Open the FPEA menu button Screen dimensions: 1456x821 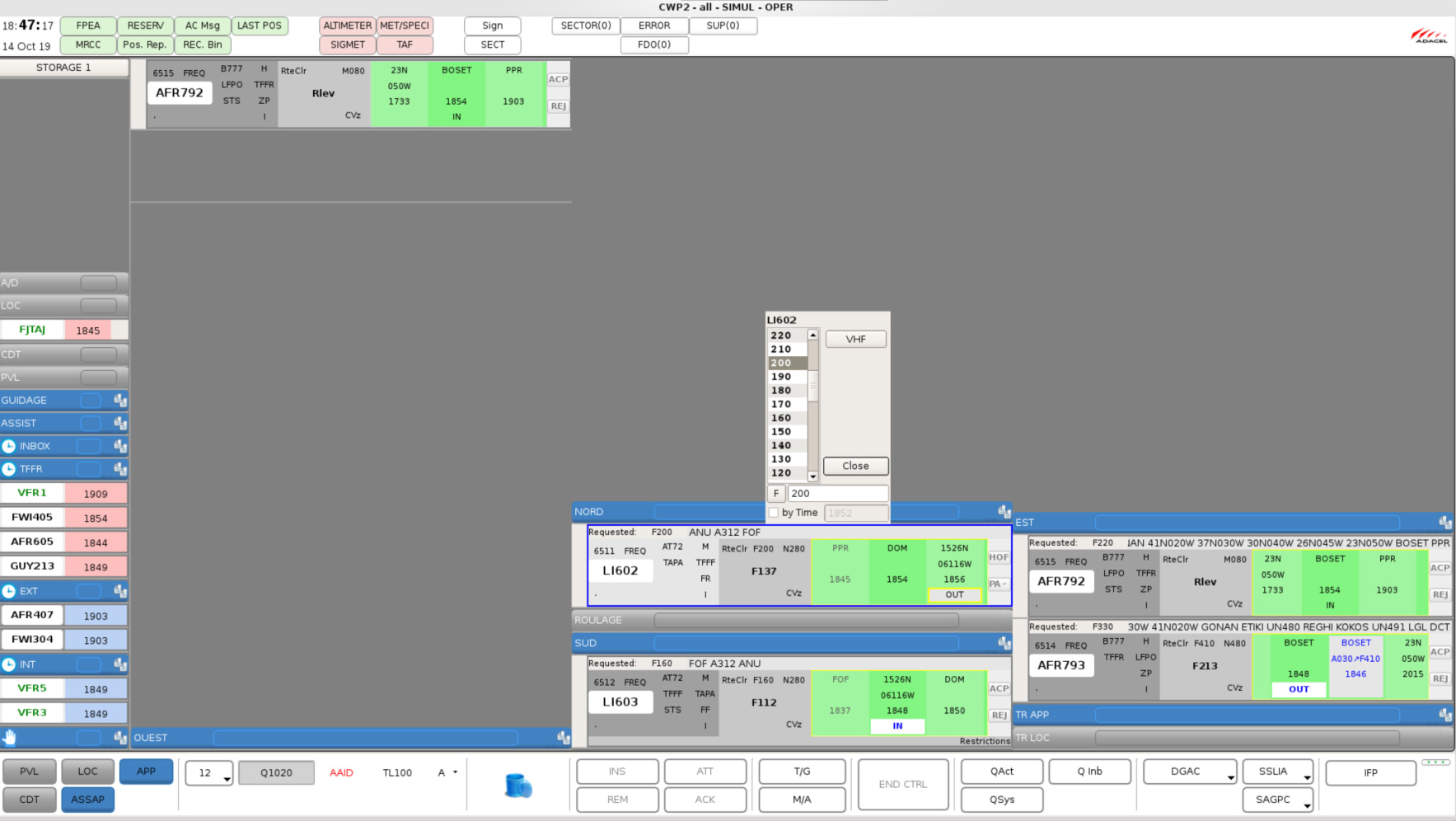click(x=88, y=26)
